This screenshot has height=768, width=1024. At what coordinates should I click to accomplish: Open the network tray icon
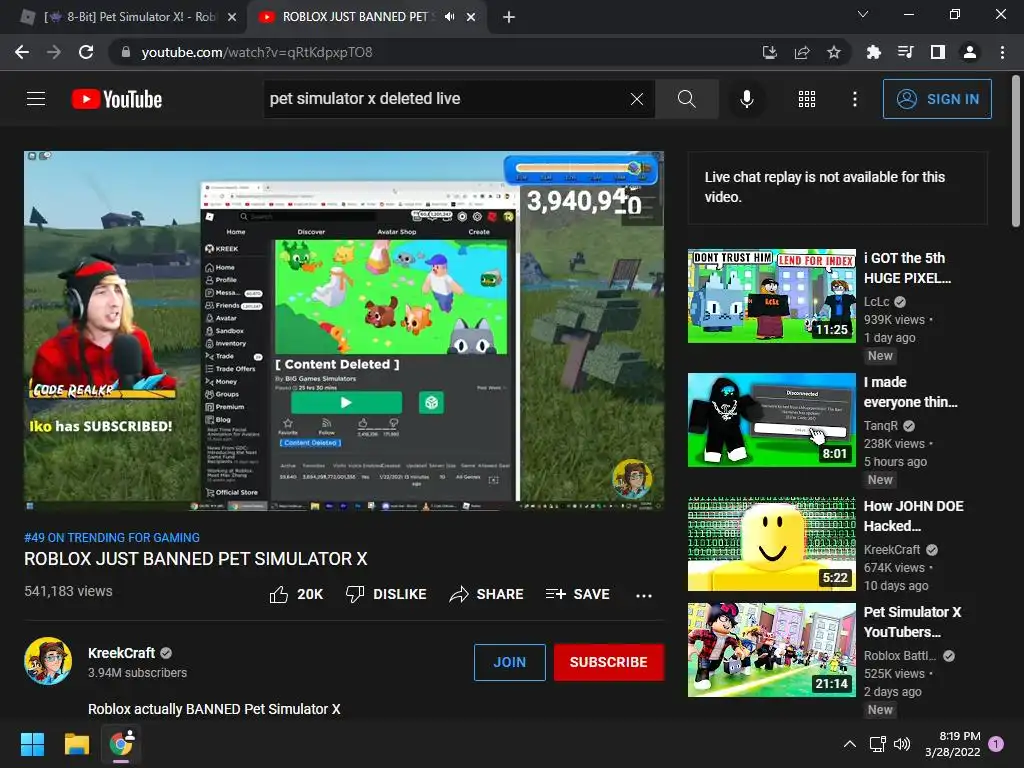(877, 744)
